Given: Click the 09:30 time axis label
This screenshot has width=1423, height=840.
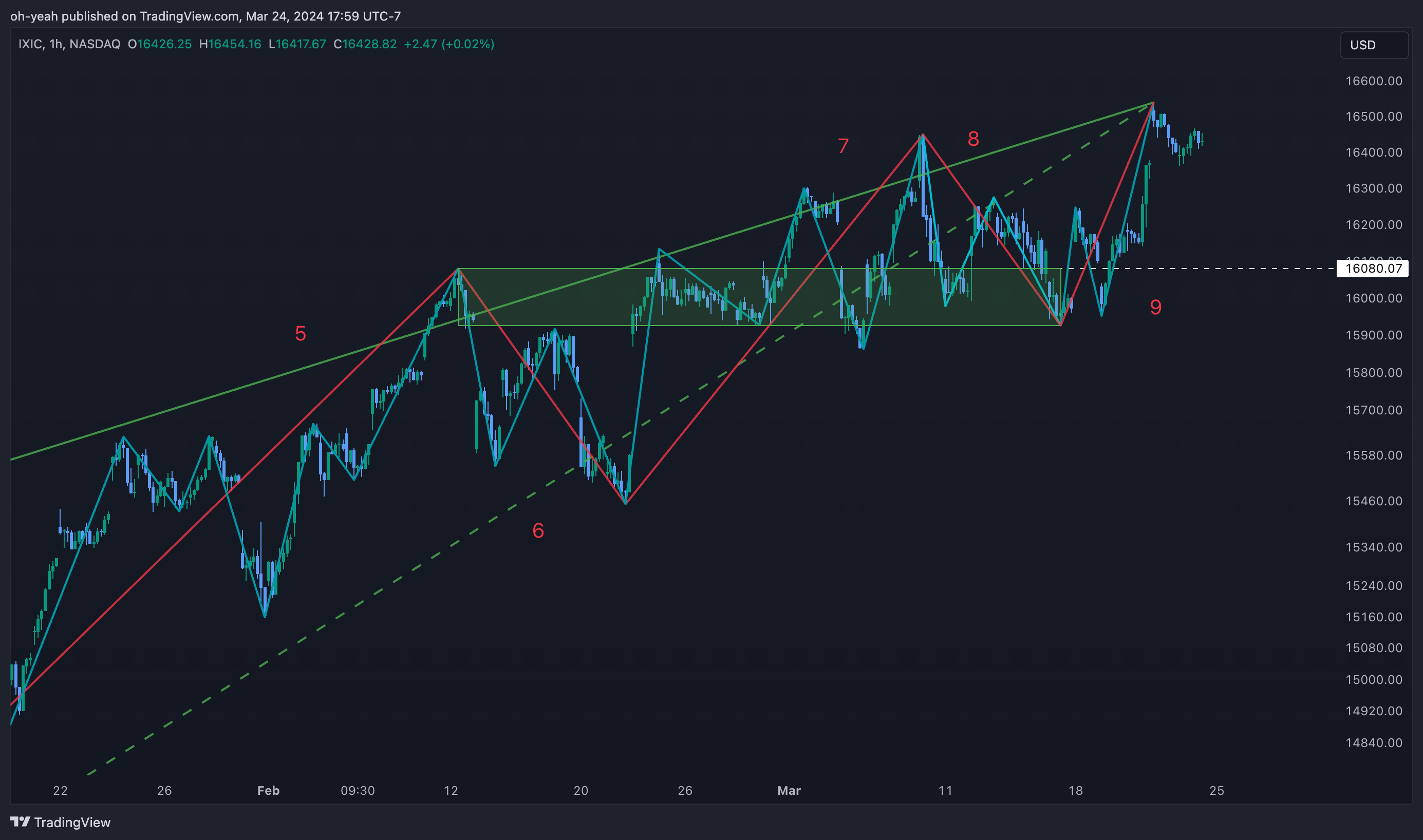Looking at the screenshot, I should [x=358, y=790].
